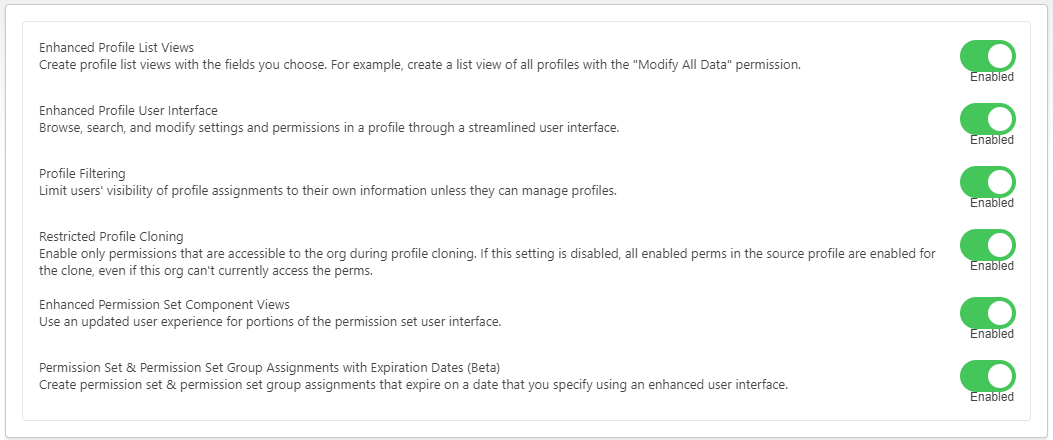Click Enabled text below Restricted Profile Cloning toggle

(x=991, y=266)
